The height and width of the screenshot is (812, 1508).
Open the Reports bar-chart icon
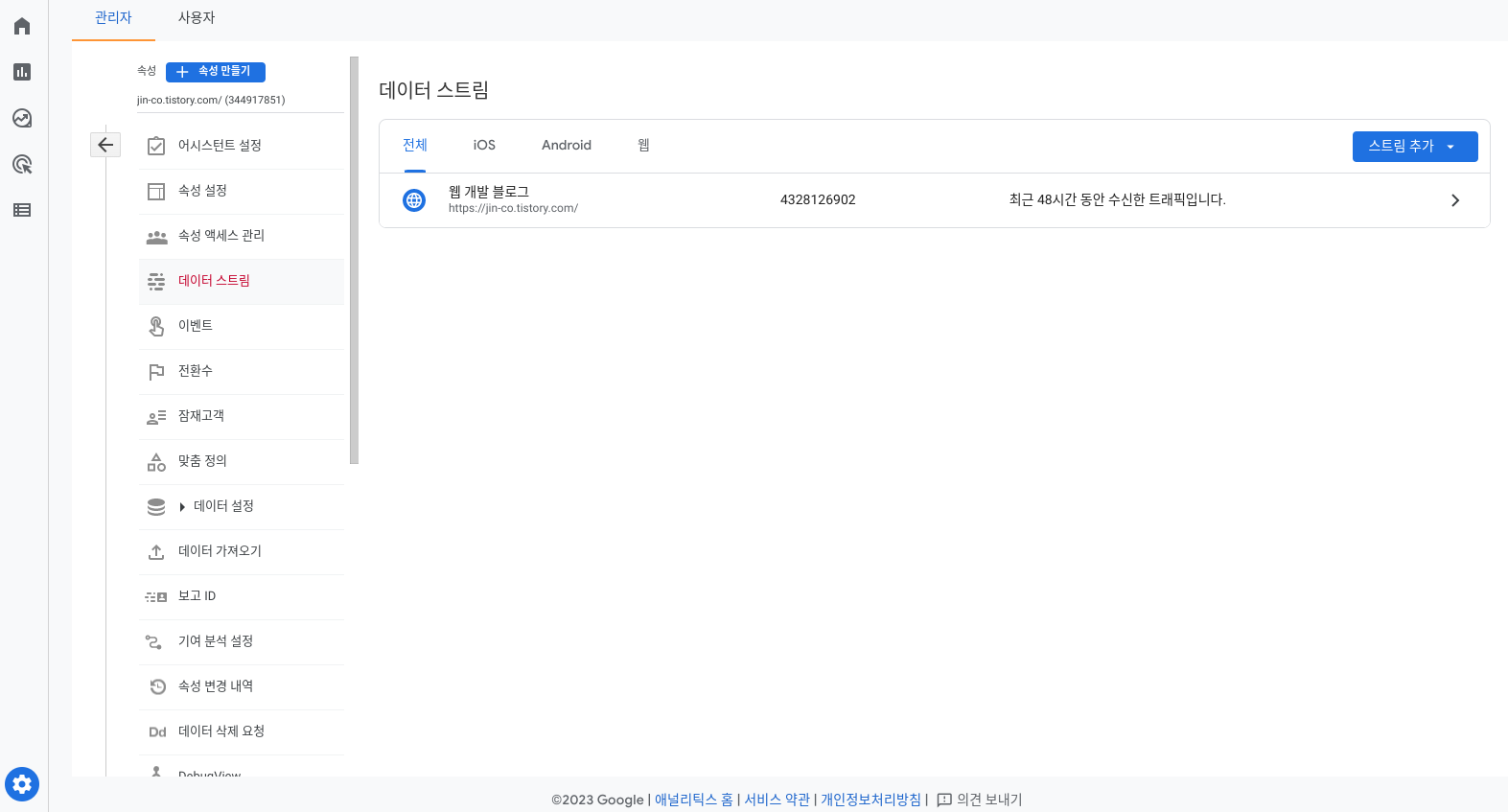(x=22, y=72)
